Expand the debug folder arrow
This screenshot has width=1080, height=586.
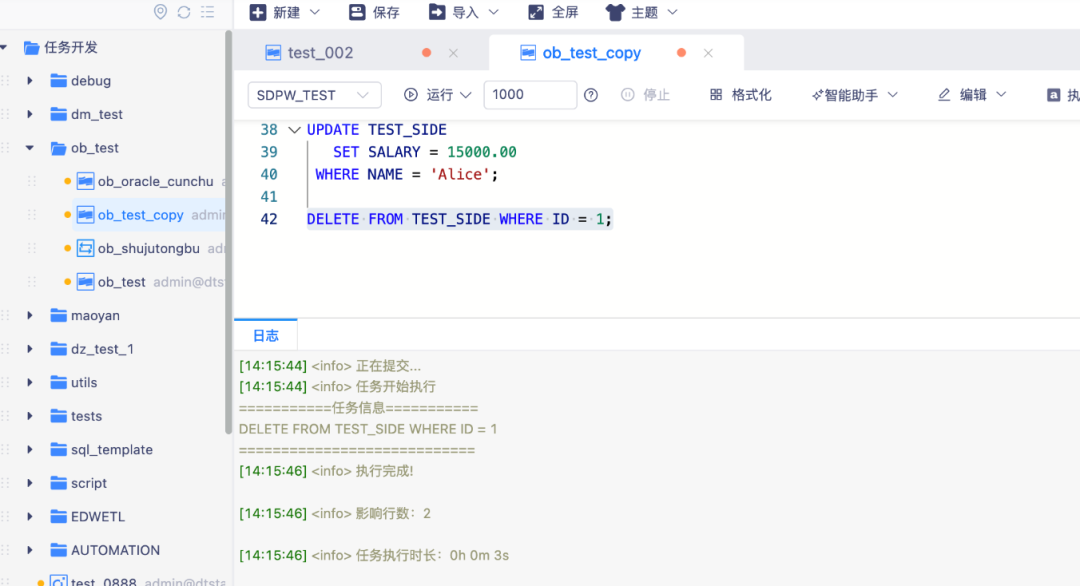tap(30, 81)
